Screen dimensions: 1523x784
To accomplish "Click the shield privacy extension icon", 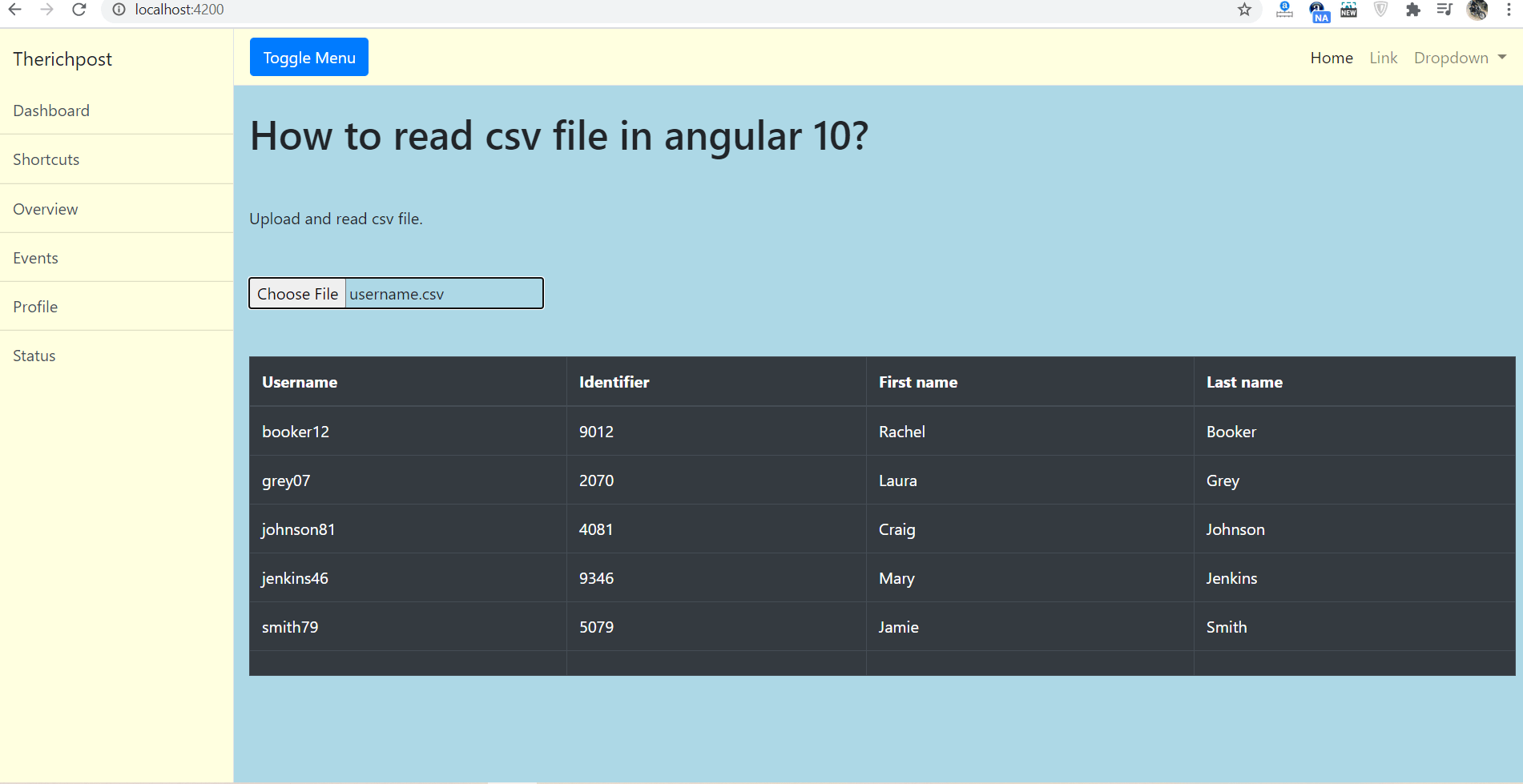I will pos(1380,10).
